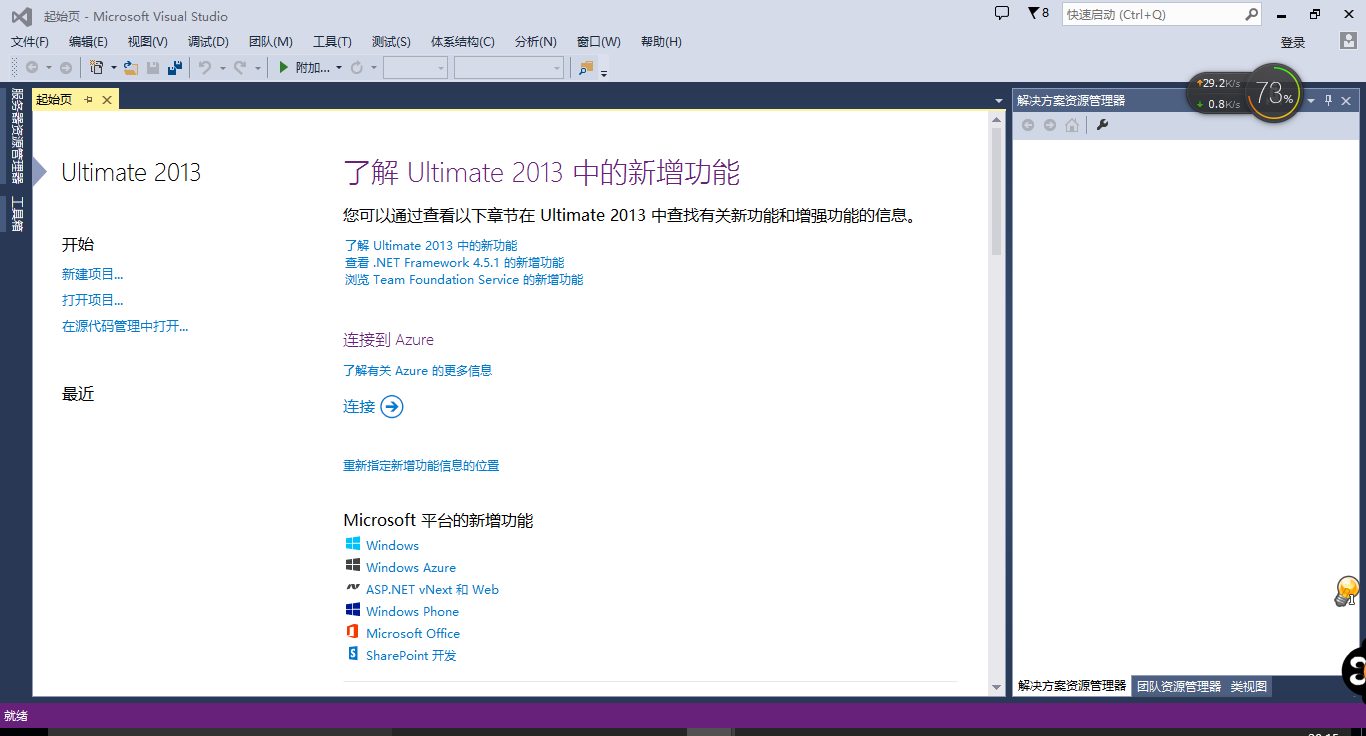The image size is (1366, 736).
Task: Close the Start Page tab
Action: 107,99
